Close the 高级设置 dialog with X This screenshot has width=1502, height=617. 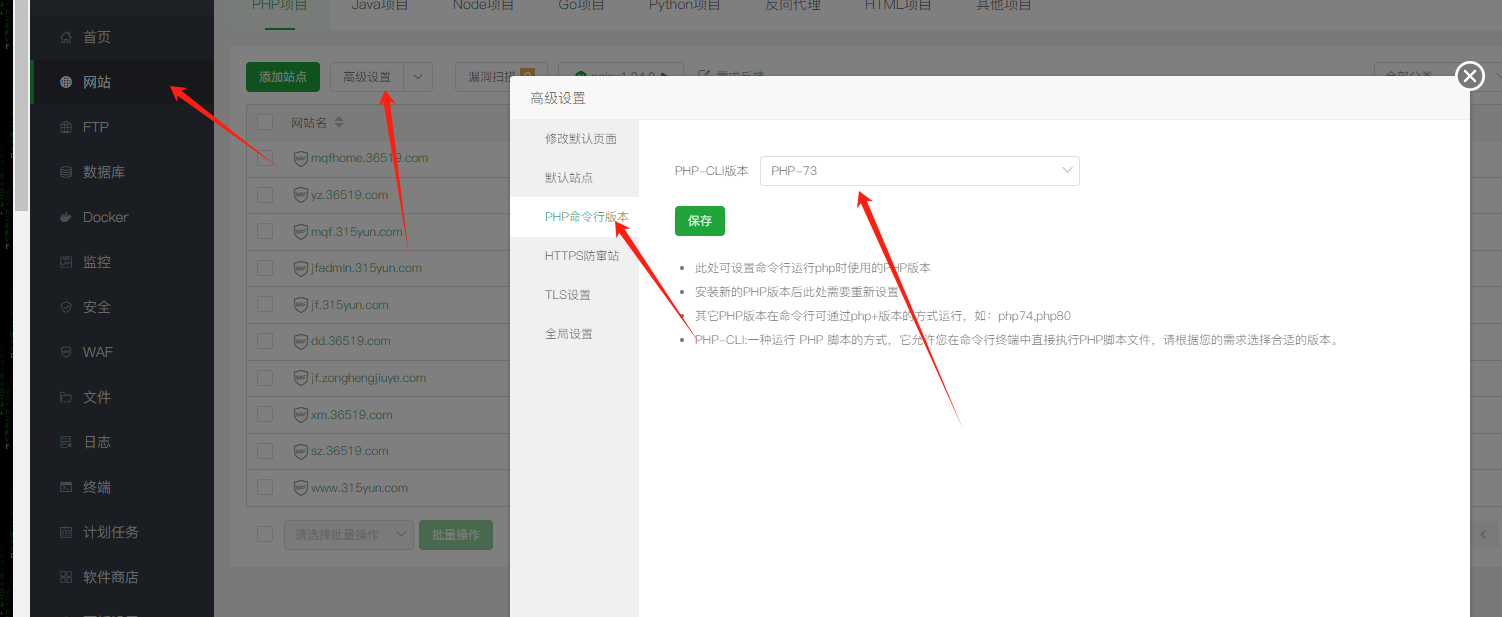click(x=1469, y=76)
